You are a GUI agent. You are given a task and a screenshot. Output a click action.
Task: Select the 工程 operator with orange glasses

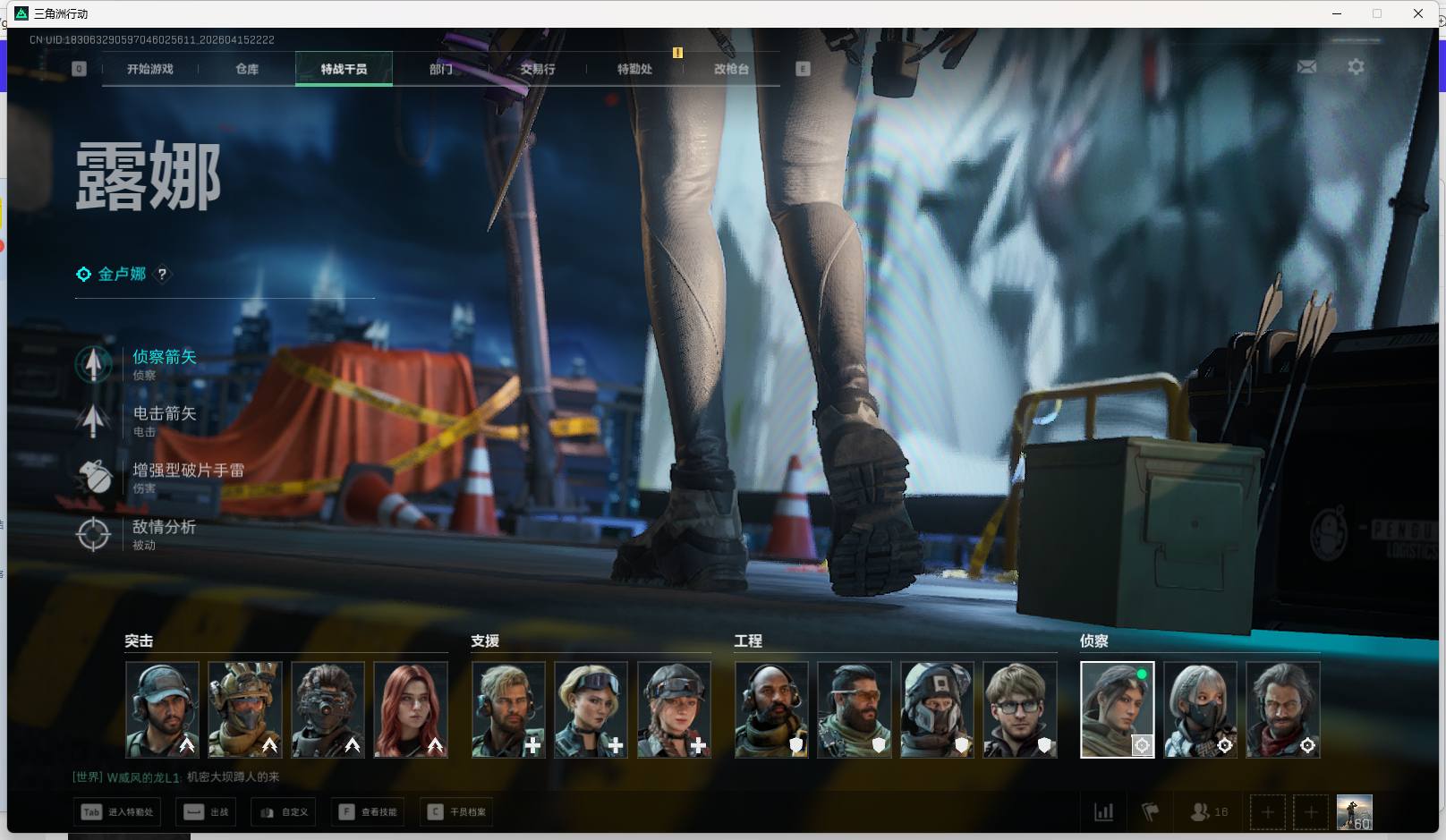tap(855, 709)
